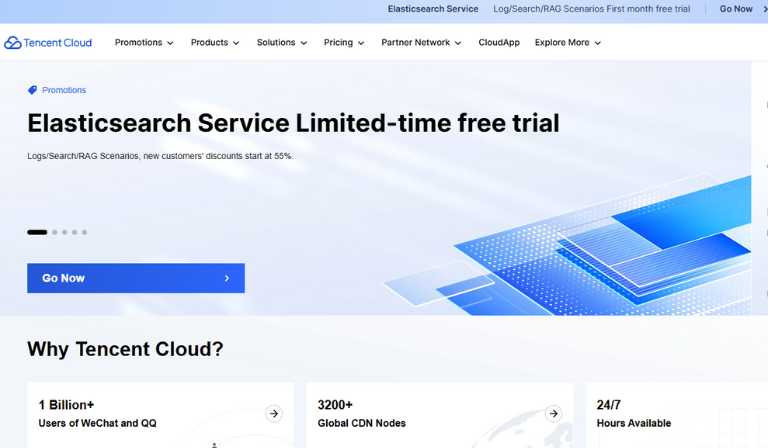Click Go Now in the top banner
Viewport: 768px width, 448px height.
pyautogui.click(x=736, y=9)
